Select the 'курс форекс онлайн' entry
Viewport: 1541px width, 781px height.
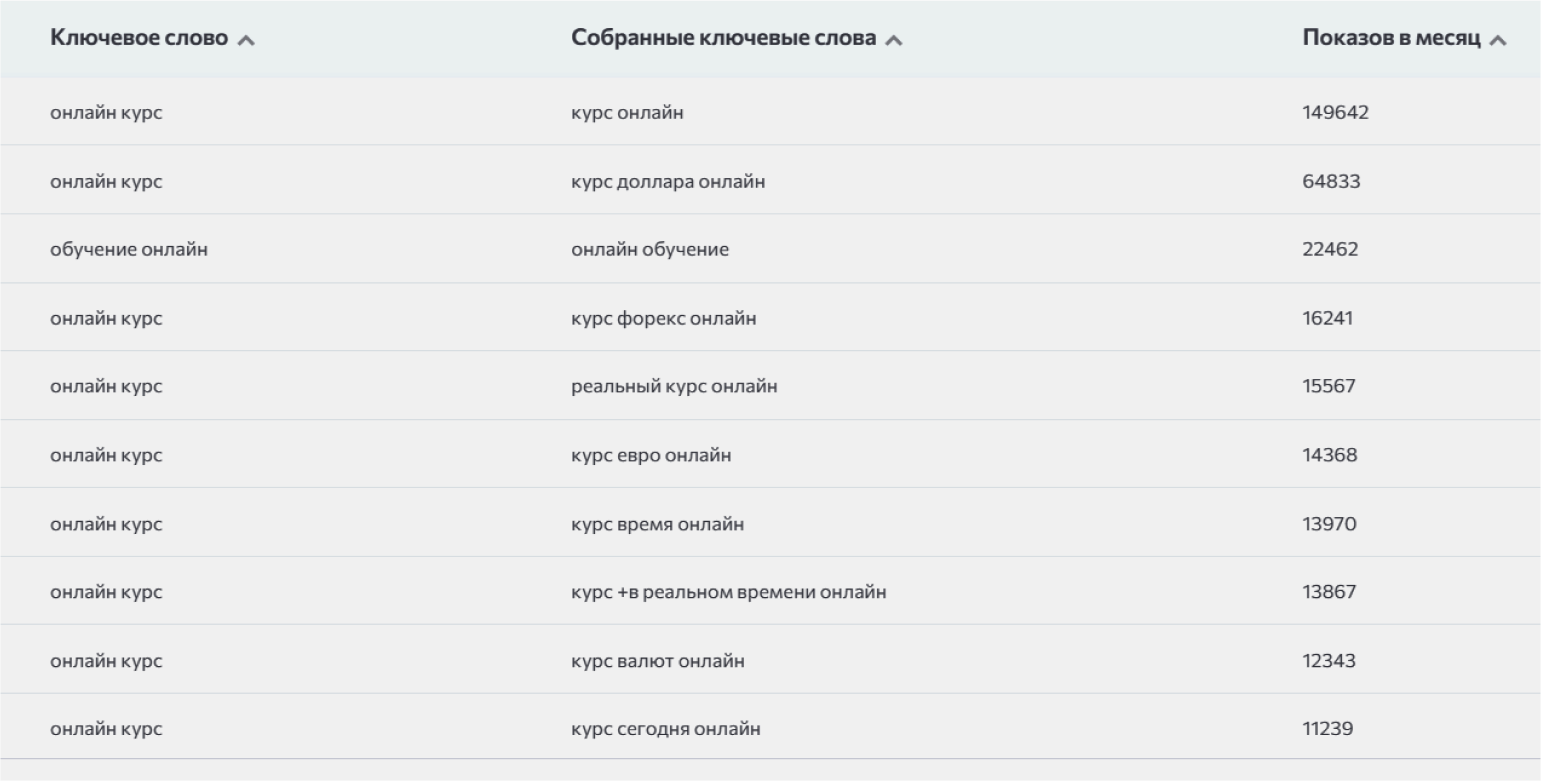657,318
